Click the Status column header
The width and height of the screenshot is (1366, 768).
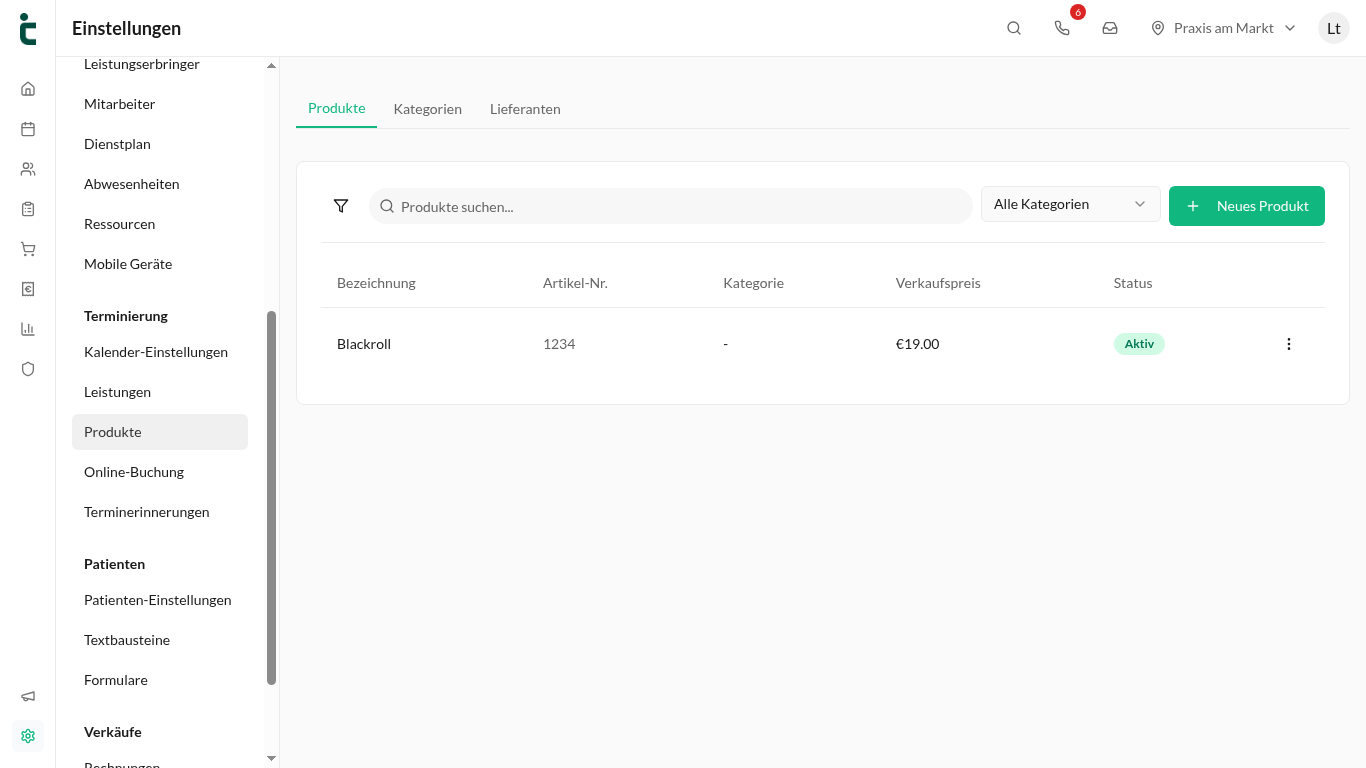coord(1133,283)
